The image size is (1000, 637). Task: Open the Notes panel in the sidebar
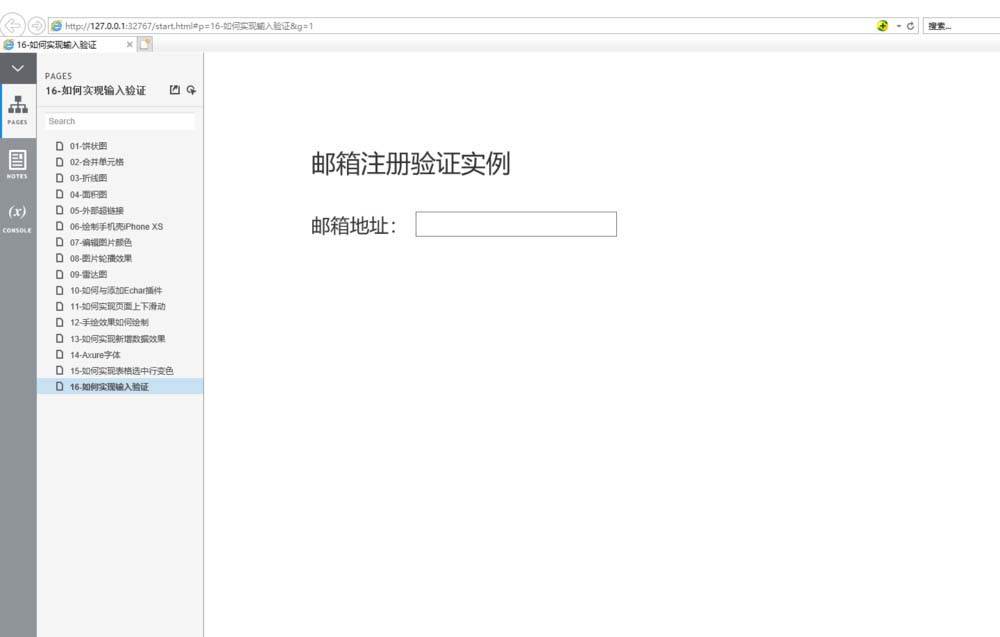pyautogui.click(x=17, y=163)
